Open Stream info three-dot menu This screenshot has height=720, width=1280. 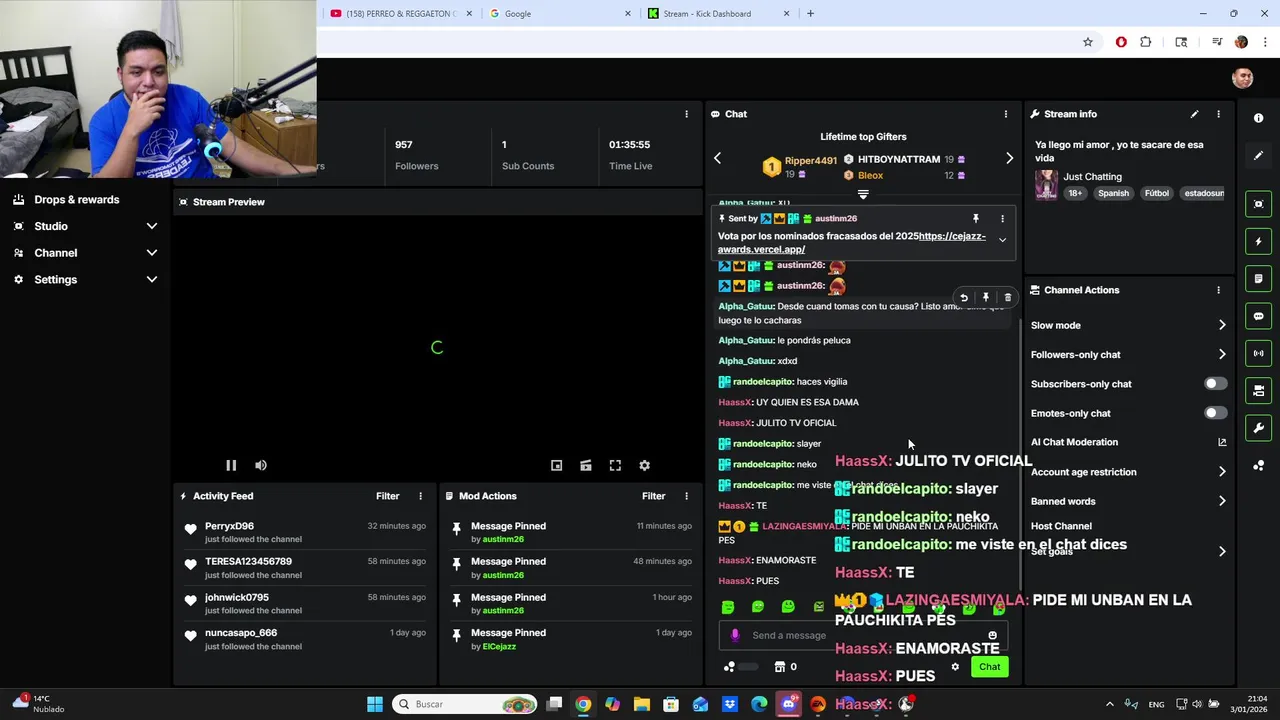coord(1218,114)
